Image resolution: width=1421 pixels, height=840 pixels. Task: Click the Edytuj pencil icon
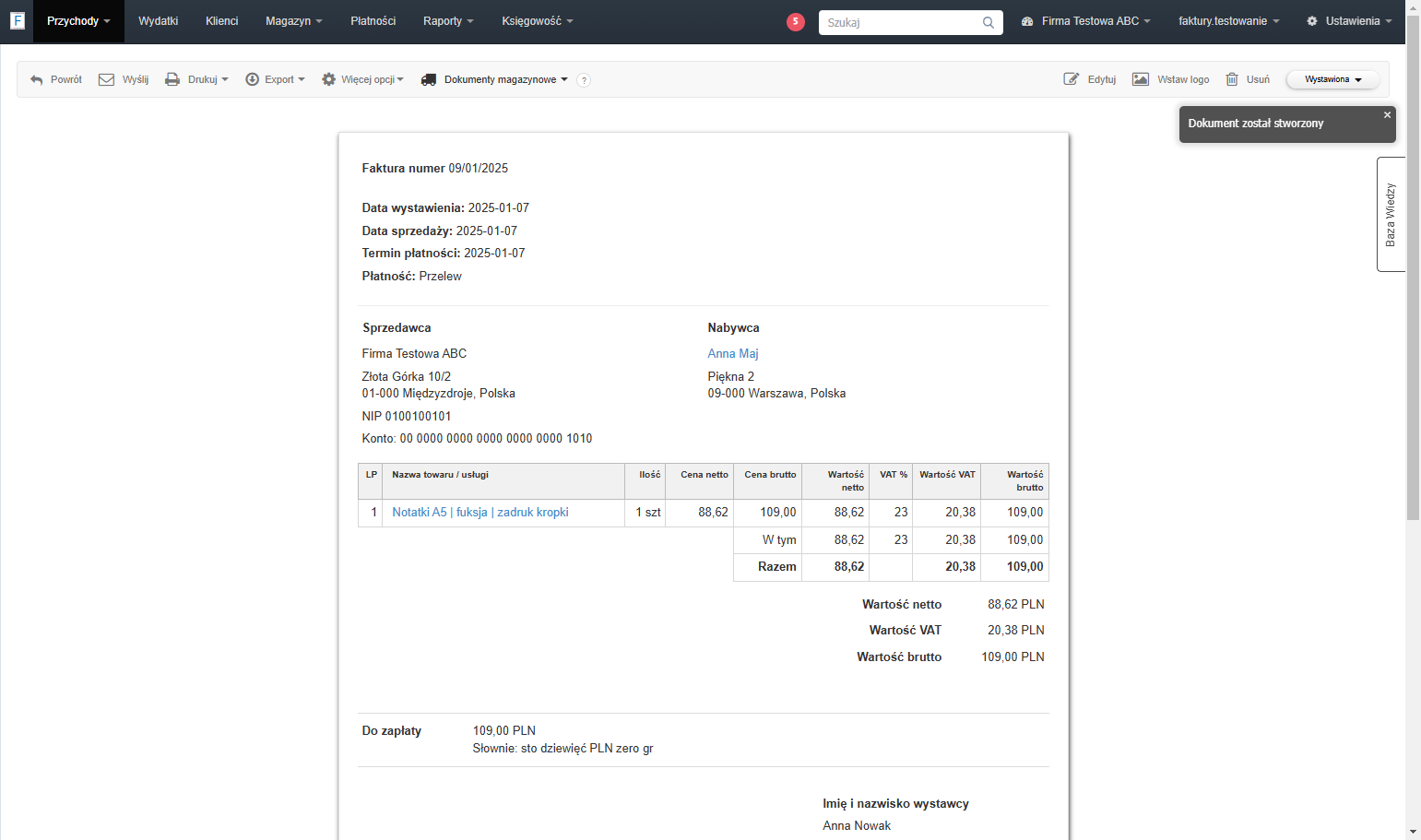coord(1072,80)
